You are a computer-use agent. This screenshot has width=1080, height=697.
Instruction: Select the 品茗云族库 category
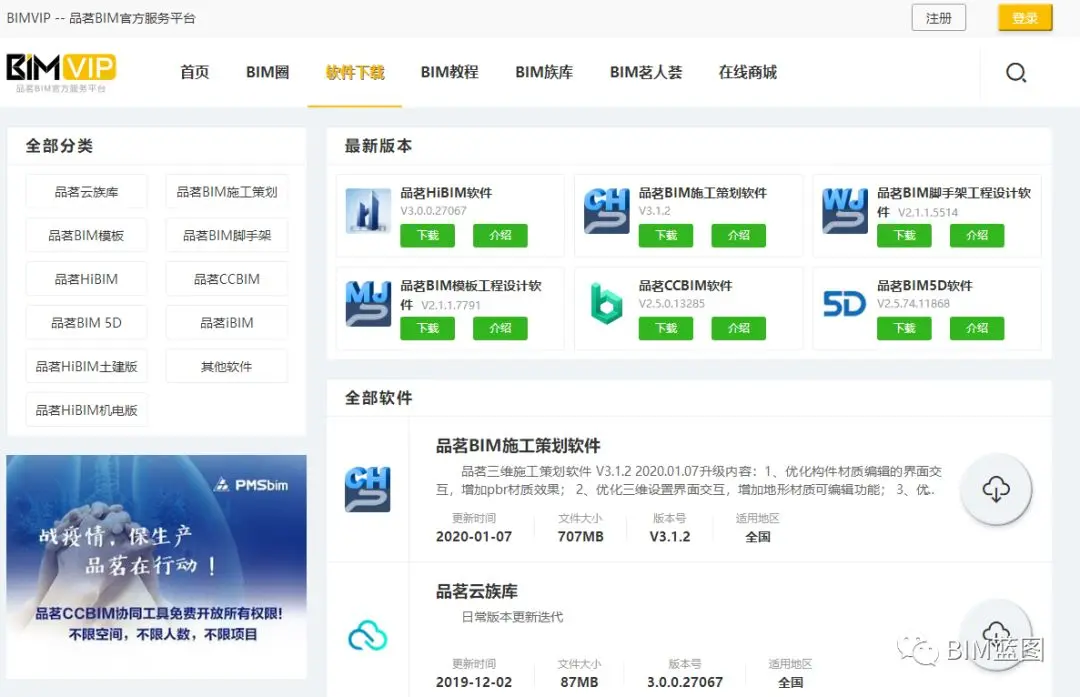pyautogui.click(x=86, y=191)
